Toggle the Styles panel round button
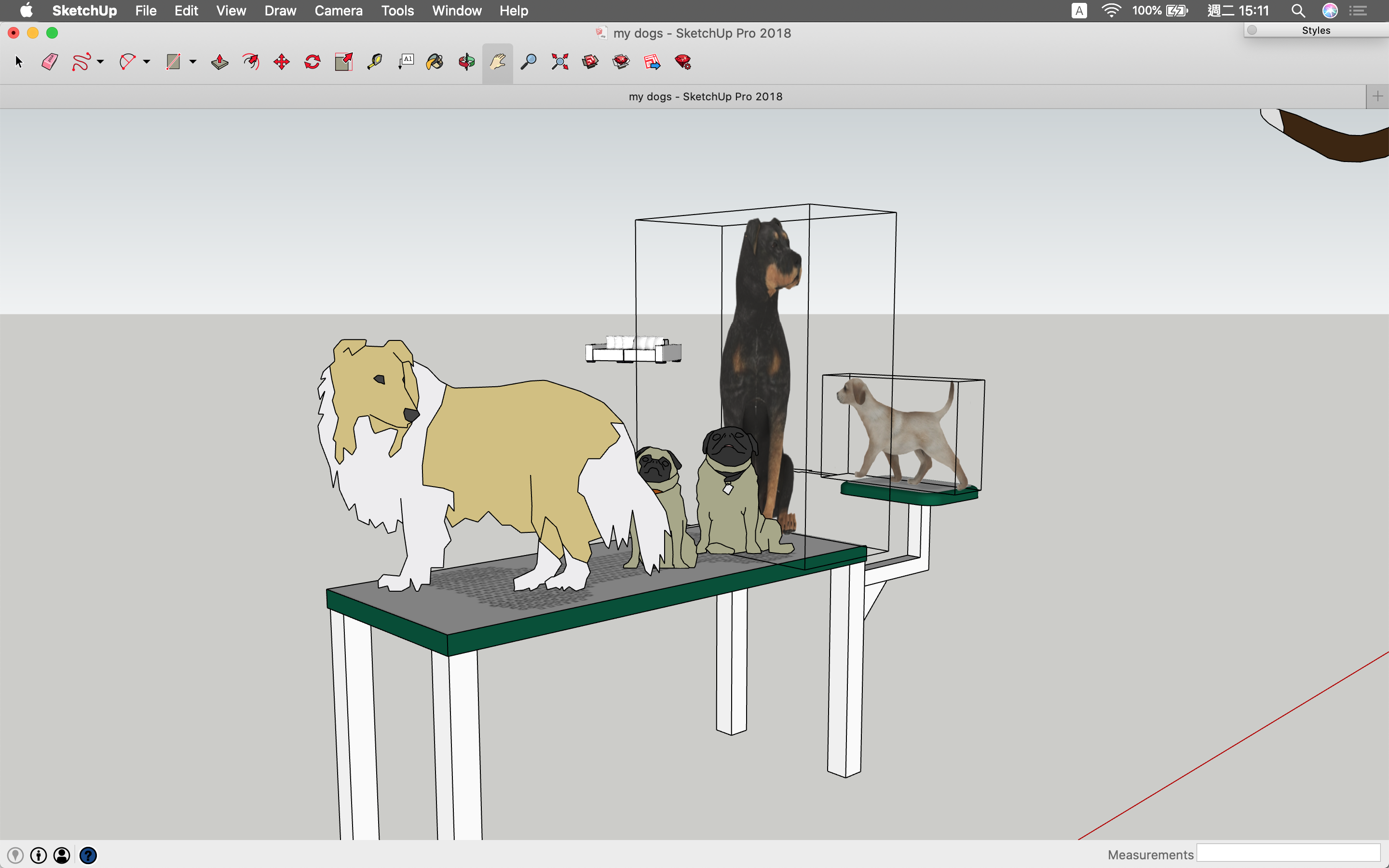1389x868 pixels. pyautogui.click(x=1253, y=30)
